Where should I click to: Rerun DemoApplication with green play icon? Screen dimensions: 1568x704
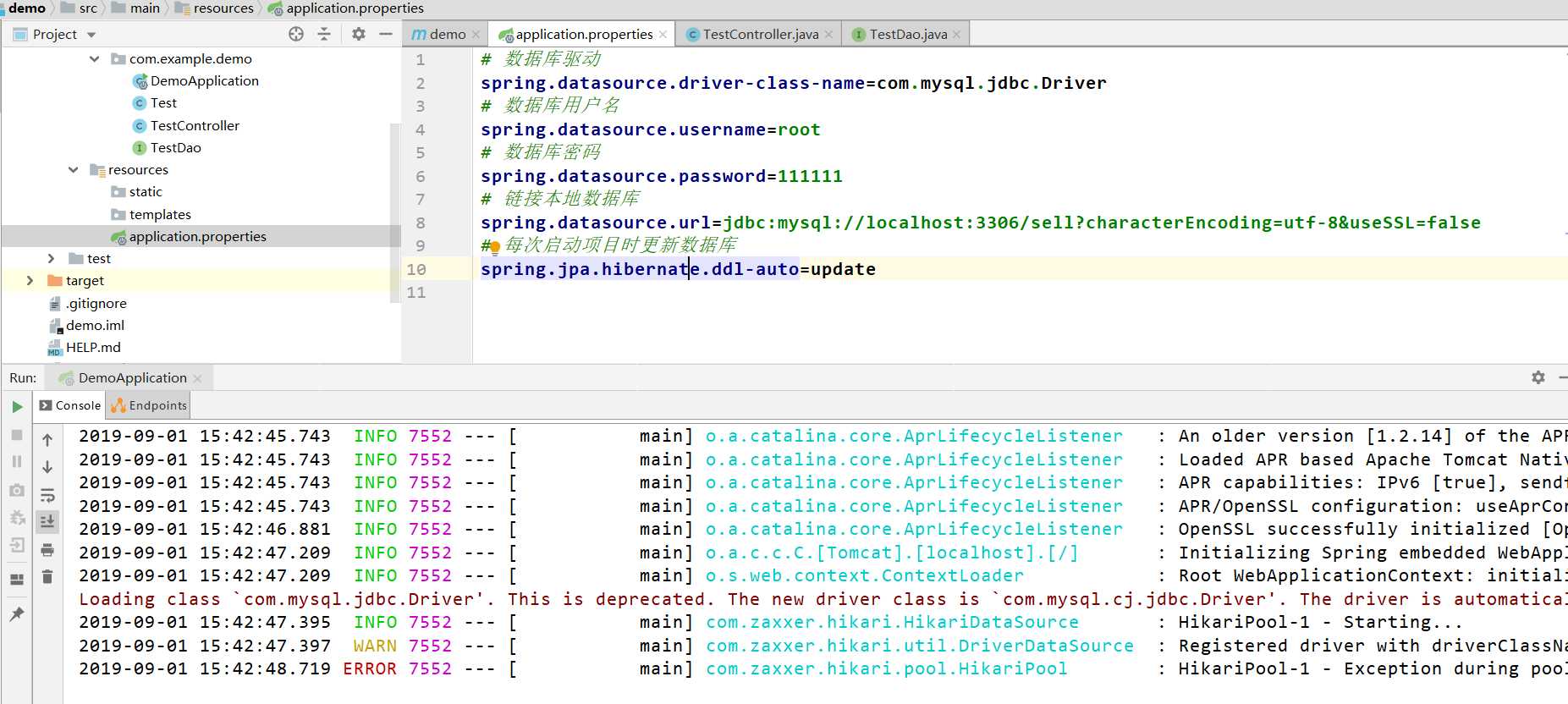(x=17, y=407)
